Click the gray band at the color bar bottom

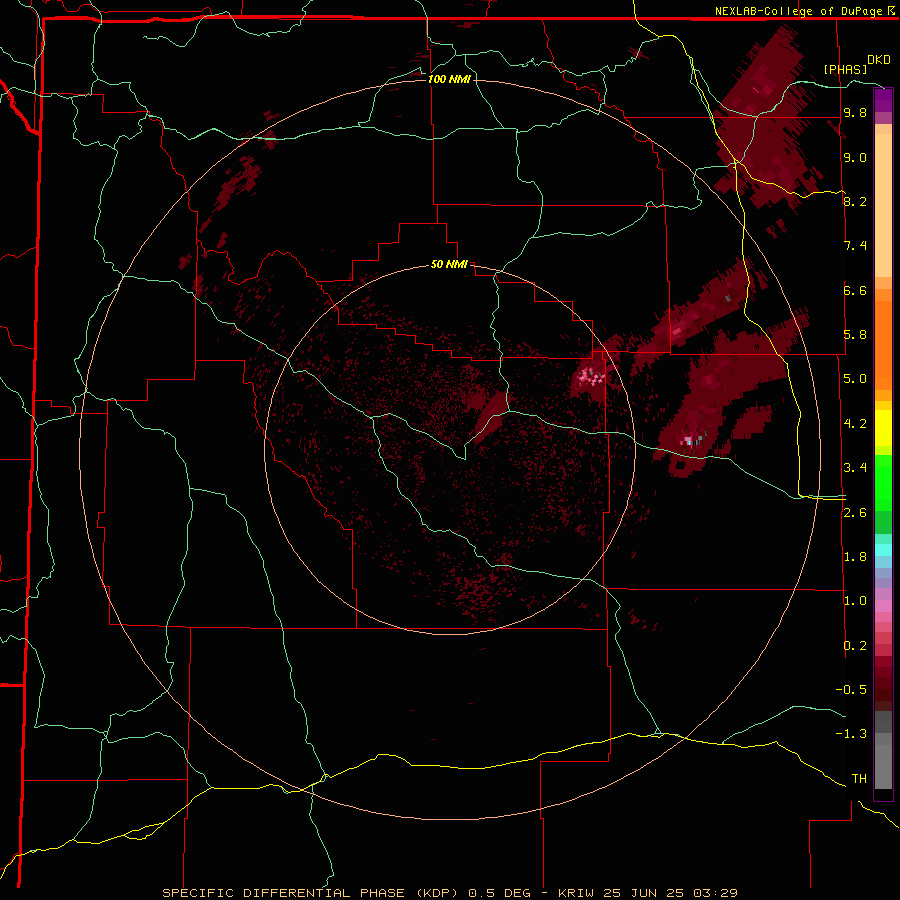883,763
